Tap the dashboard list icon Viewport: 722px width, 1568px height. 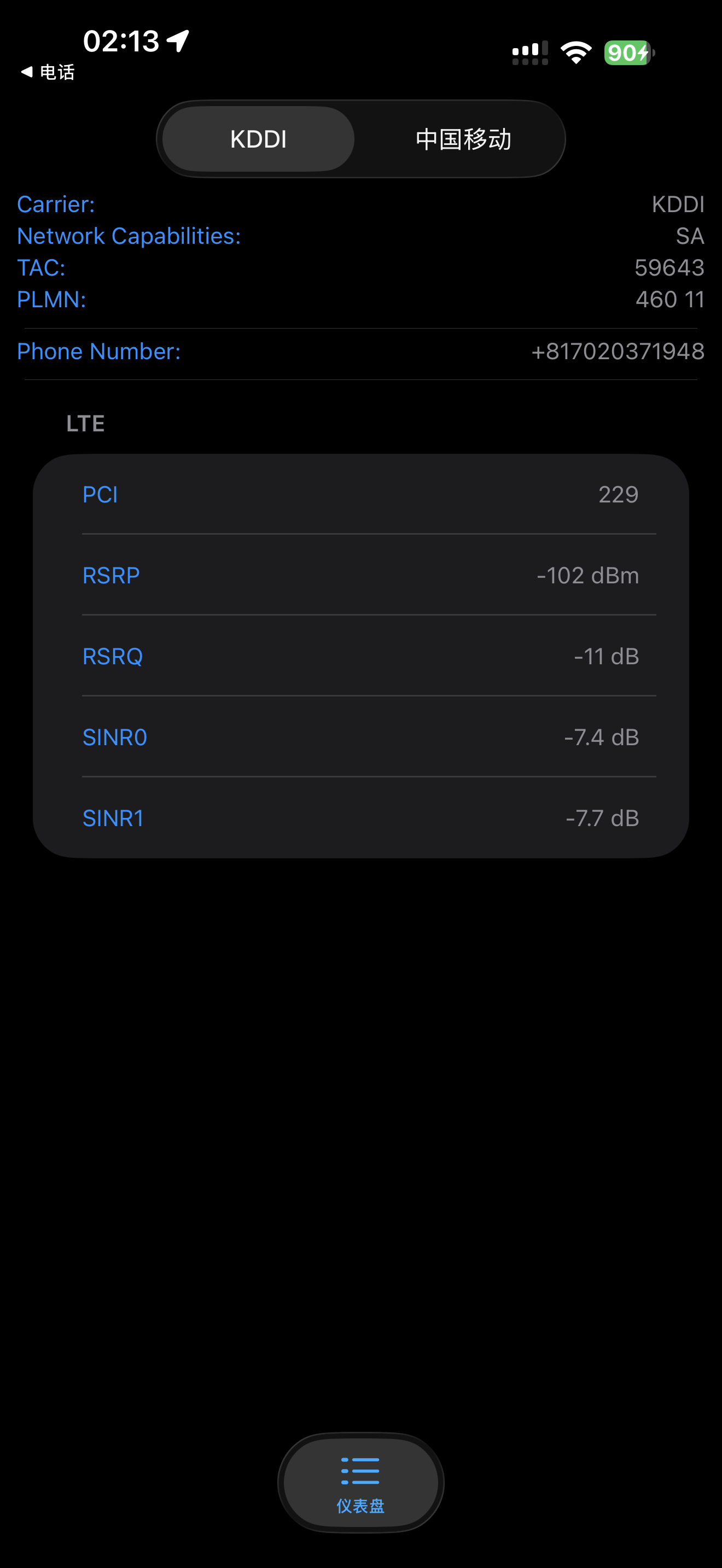360,1471
